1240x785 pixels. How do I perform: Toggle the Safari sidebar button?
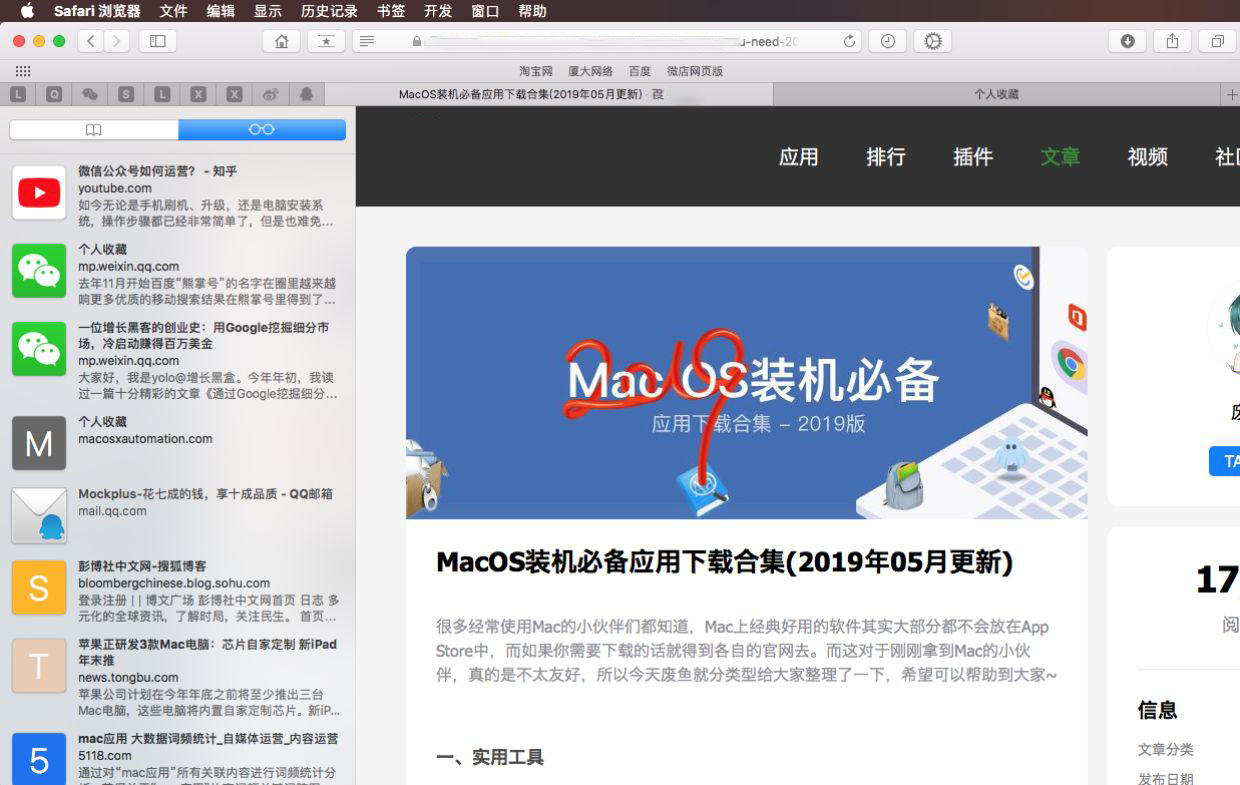157,41
